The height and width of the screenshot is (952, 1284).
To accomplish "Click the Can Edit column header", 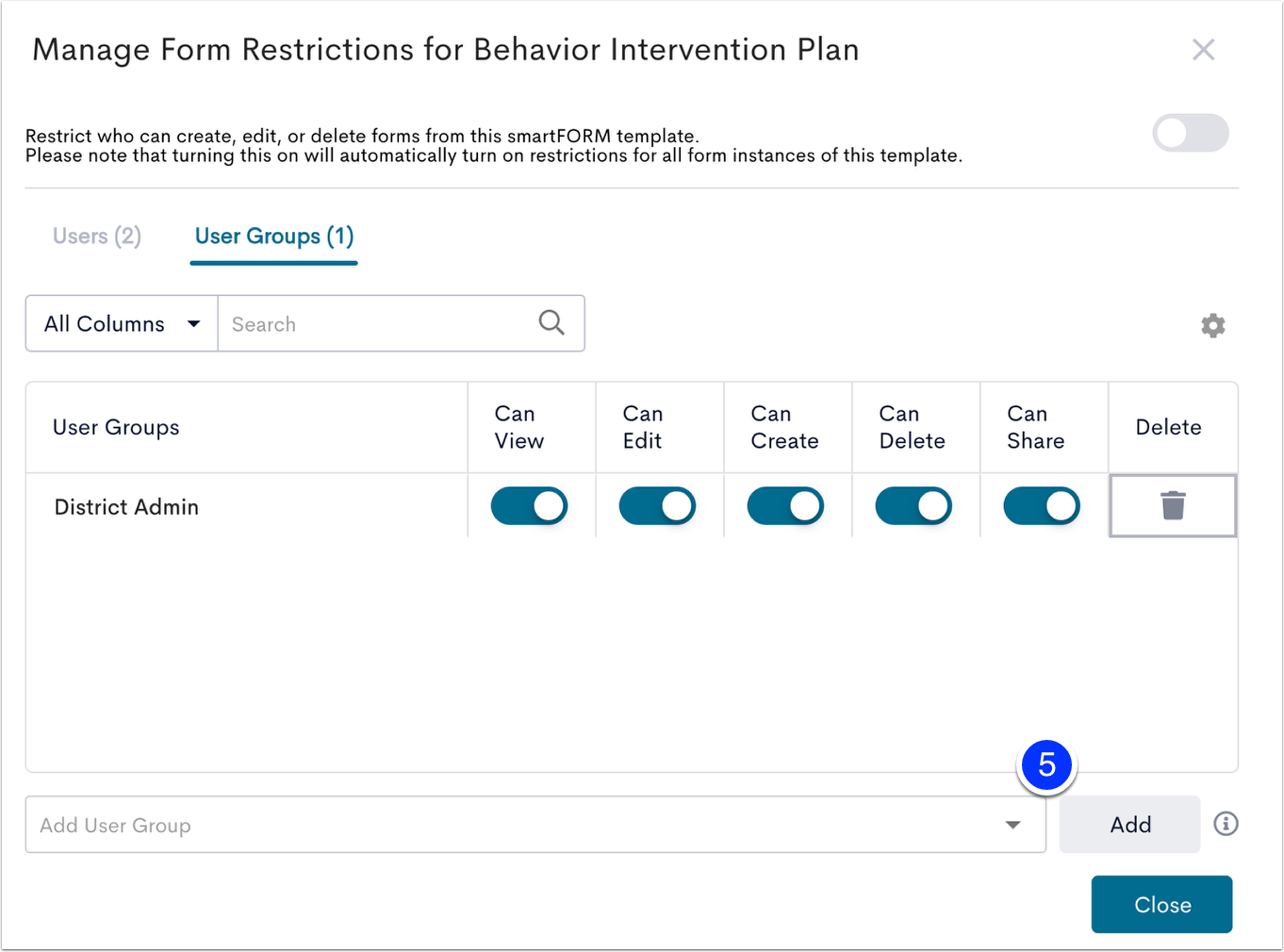I will click(660, 427).
